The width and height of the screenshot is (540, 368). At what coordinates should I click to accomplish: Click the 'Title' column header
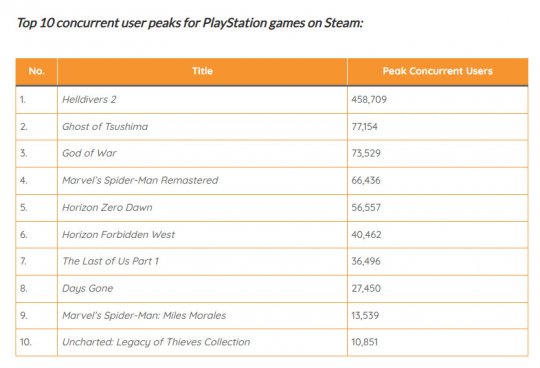click(202, 71)
